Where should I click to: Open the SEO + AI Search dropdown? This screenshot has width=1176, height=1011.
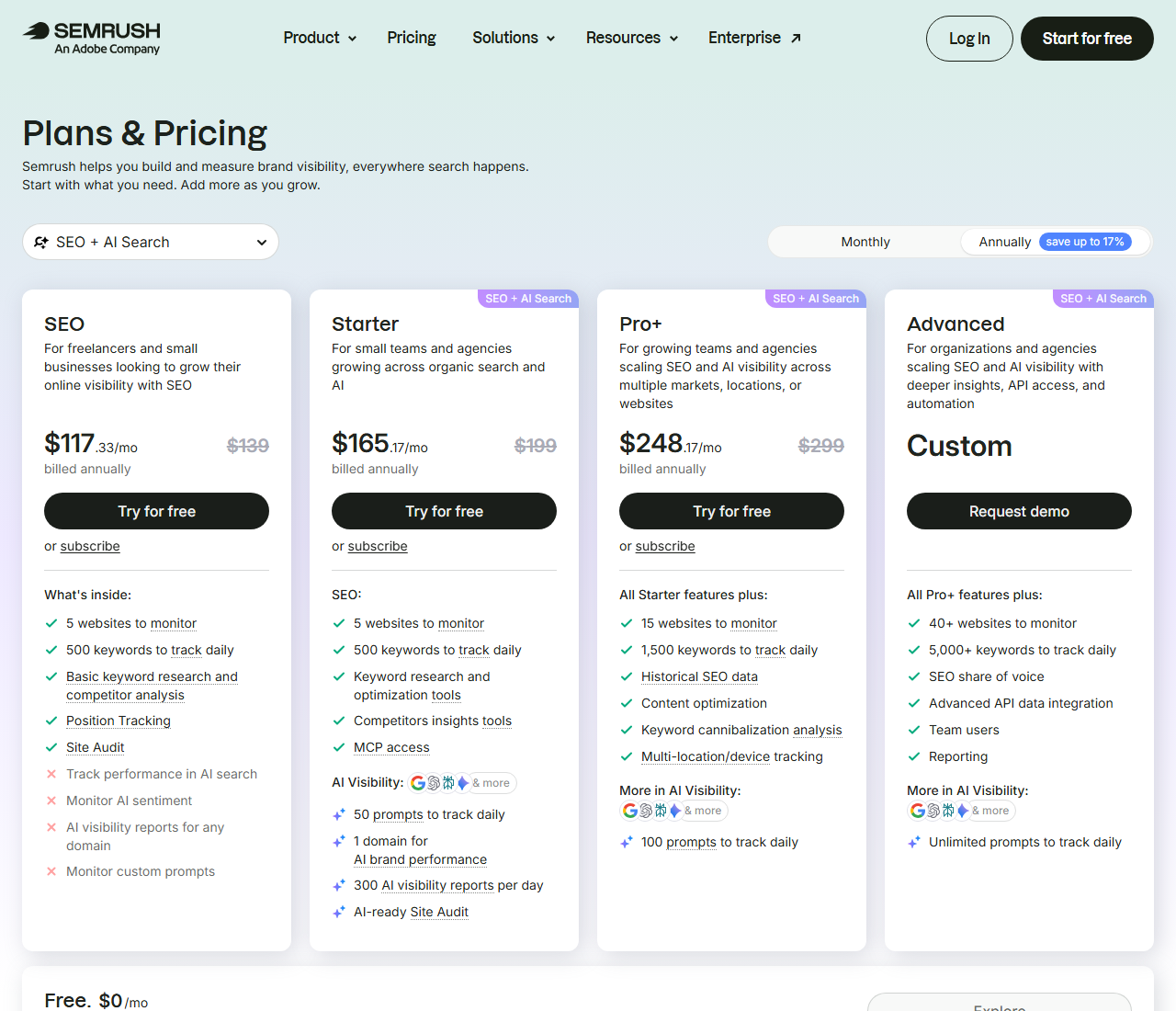click(151, 242)
